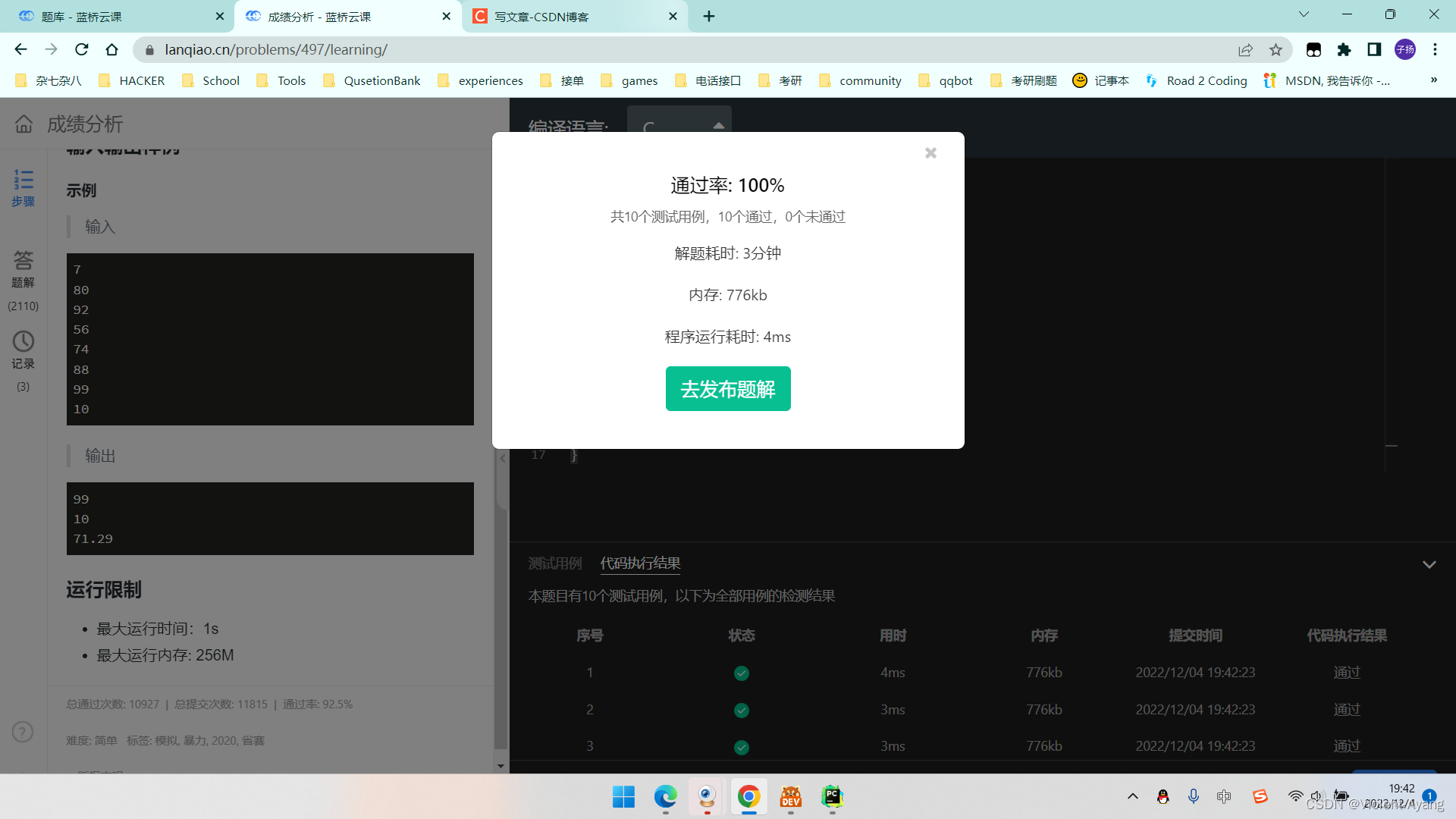Reload the page with refresh icon

tap(82, 50)
